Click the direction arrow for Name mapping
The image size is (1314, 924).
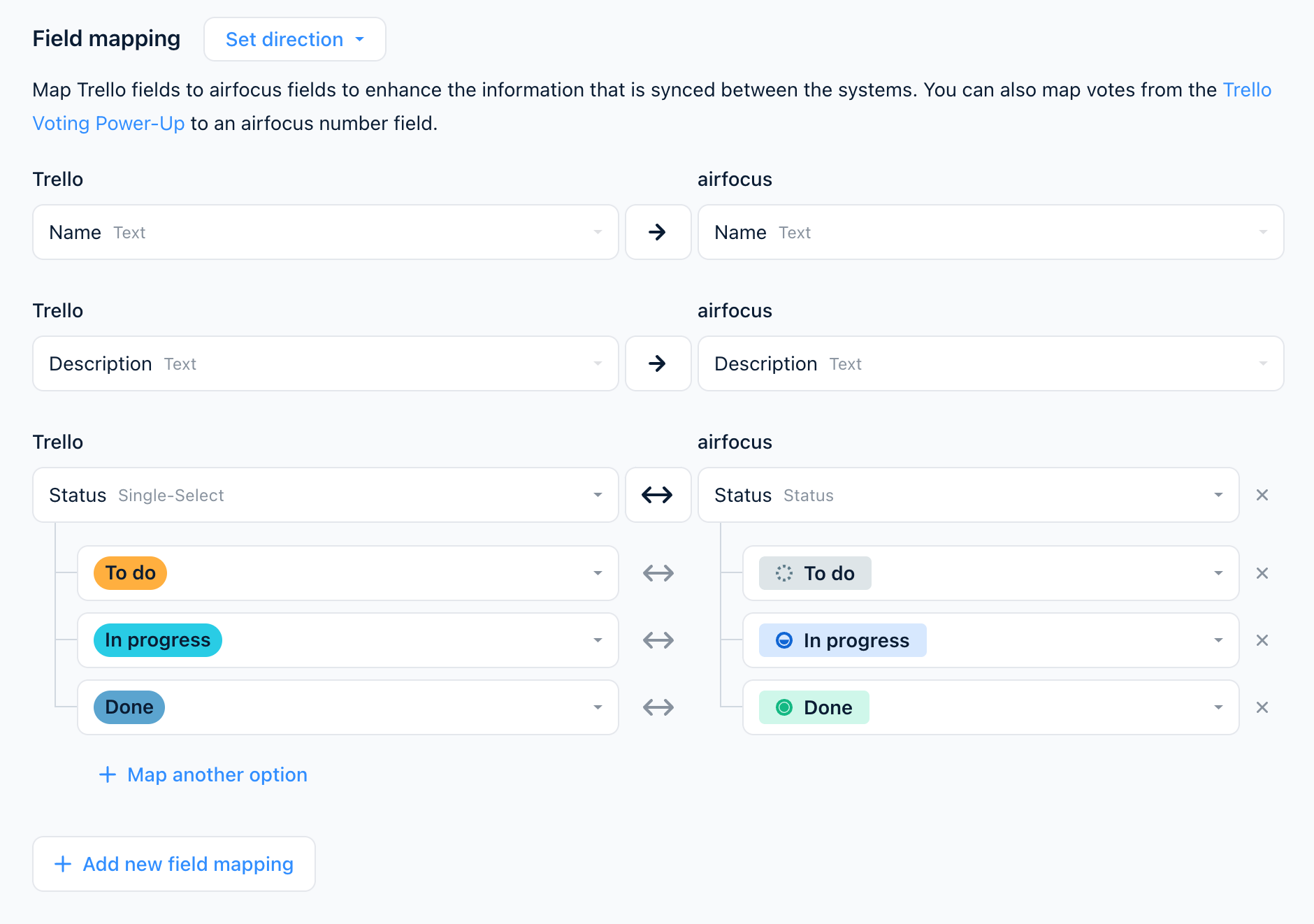click(x=658, y=232)
